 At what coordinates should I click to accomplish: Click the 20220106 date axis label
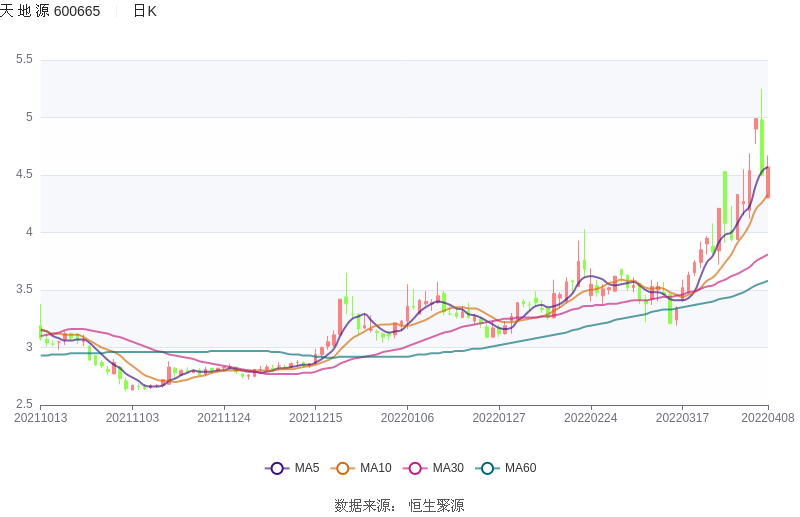click(407, 418)
